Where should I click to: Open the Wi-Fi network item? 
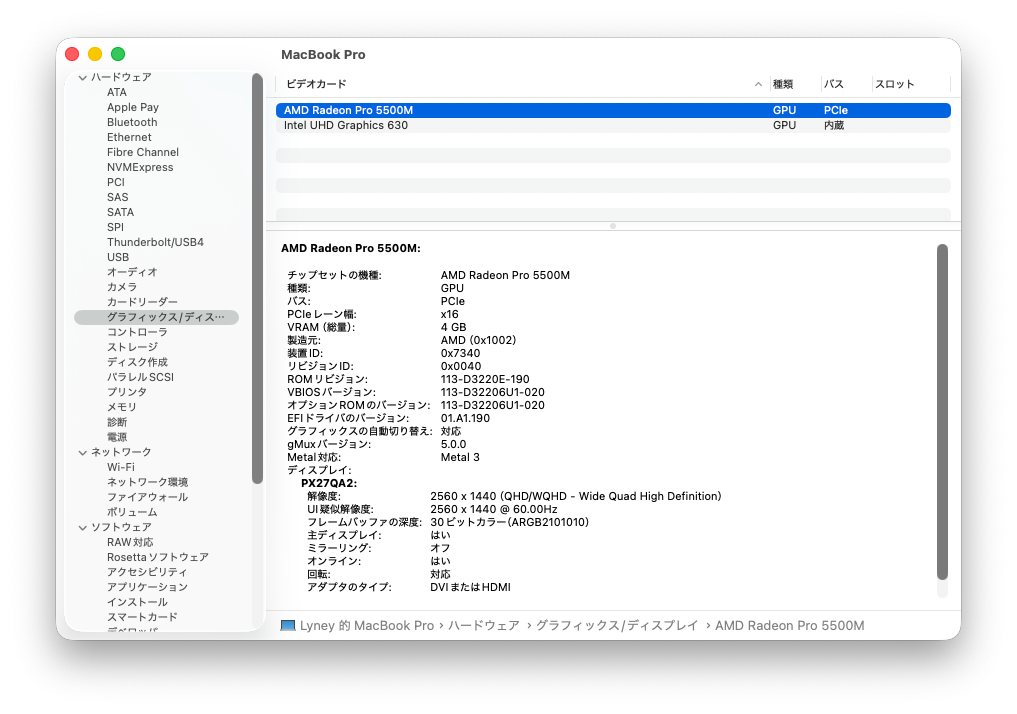click(120, 467)
